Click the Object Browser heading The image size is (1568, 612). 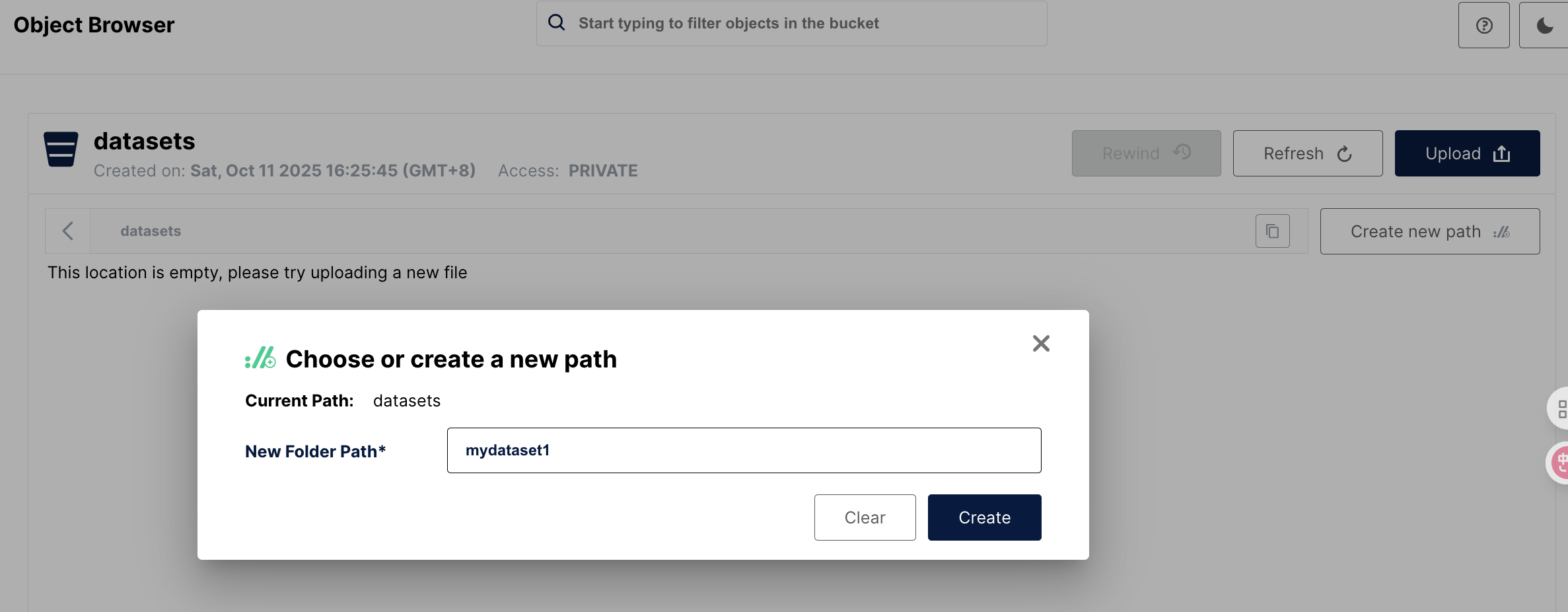pyautogui.click(x=94, y=25)
